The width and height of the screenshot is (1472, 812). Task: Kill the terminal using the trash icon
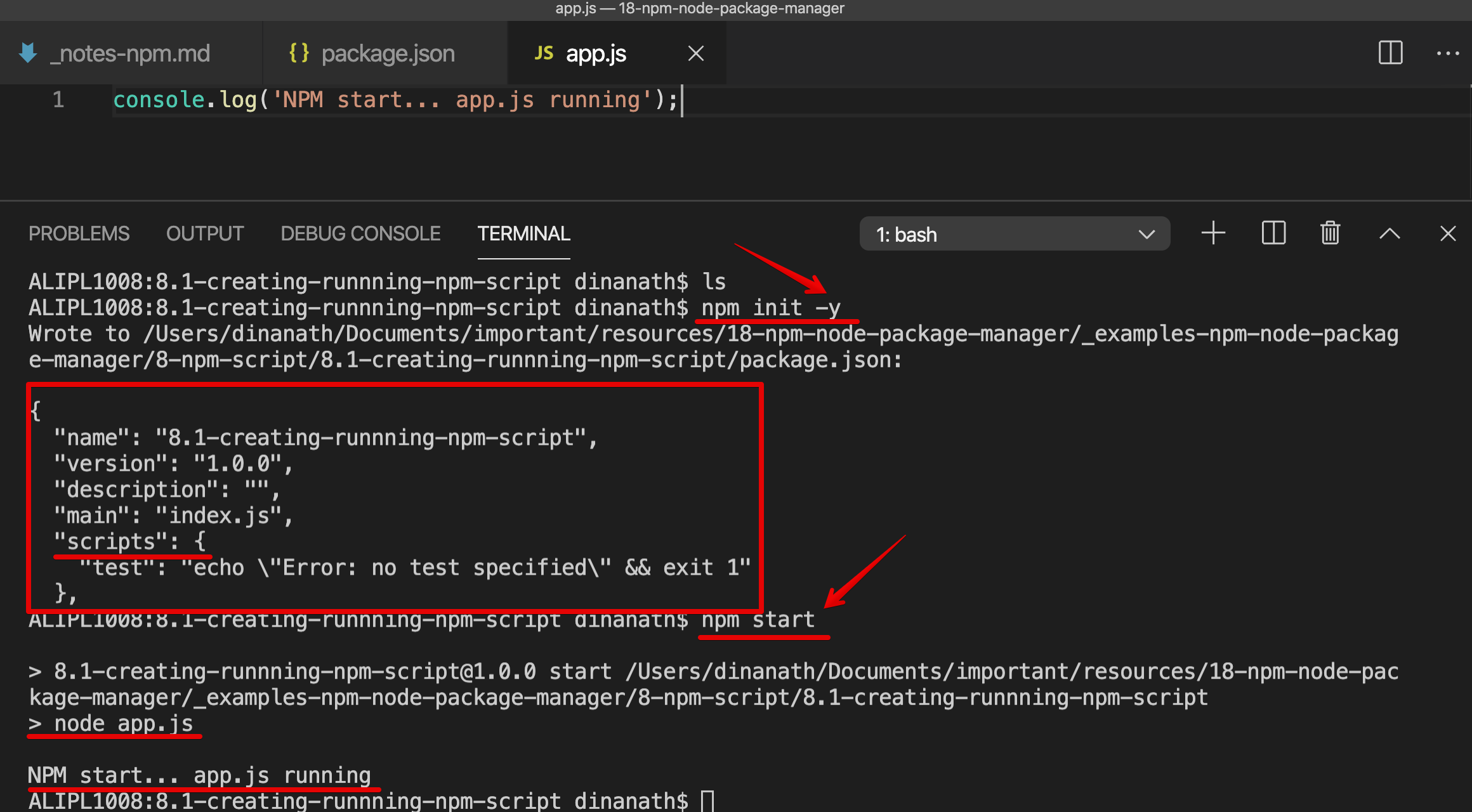[1330, 233]
